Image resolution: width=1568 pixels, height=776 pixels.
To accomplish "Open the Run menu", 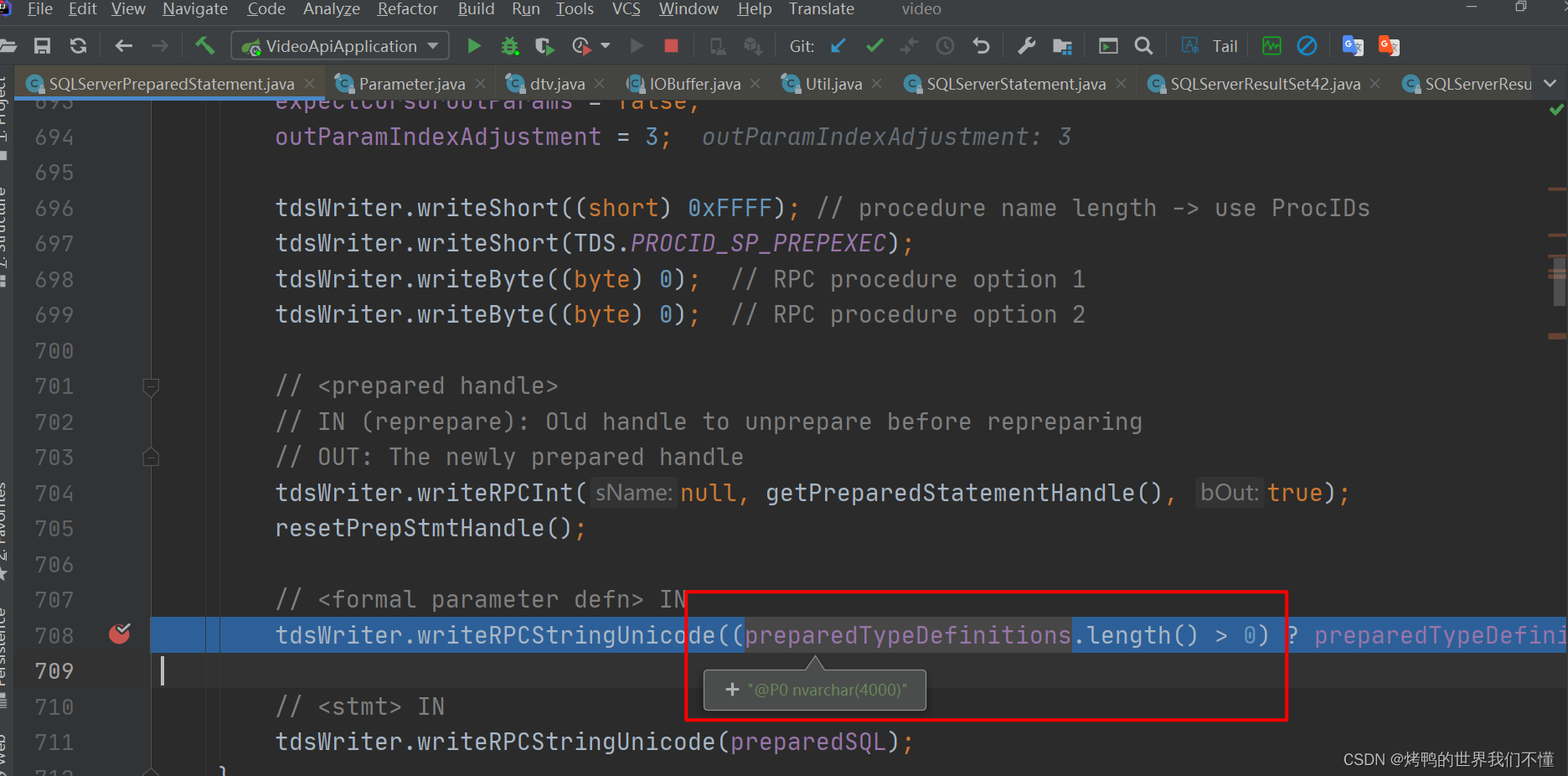I will (x=525, y=9).
